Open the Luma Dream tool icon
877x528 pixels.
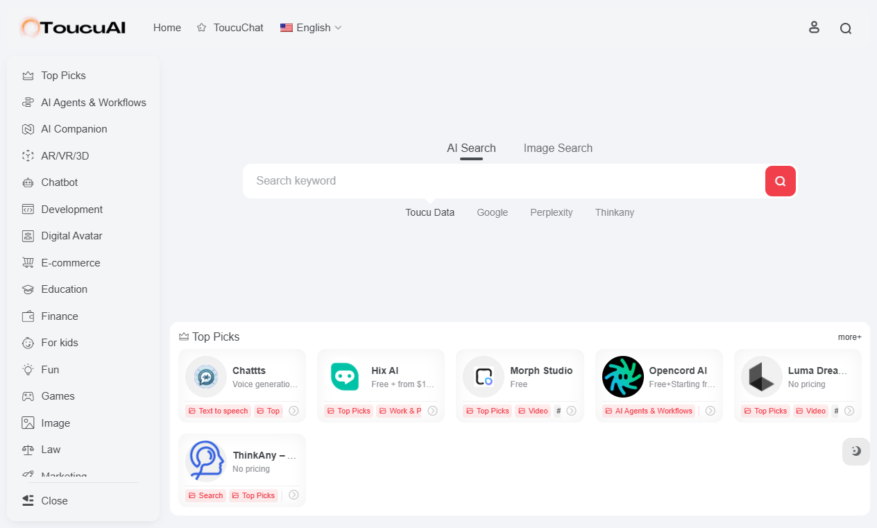tap(761, 377)
